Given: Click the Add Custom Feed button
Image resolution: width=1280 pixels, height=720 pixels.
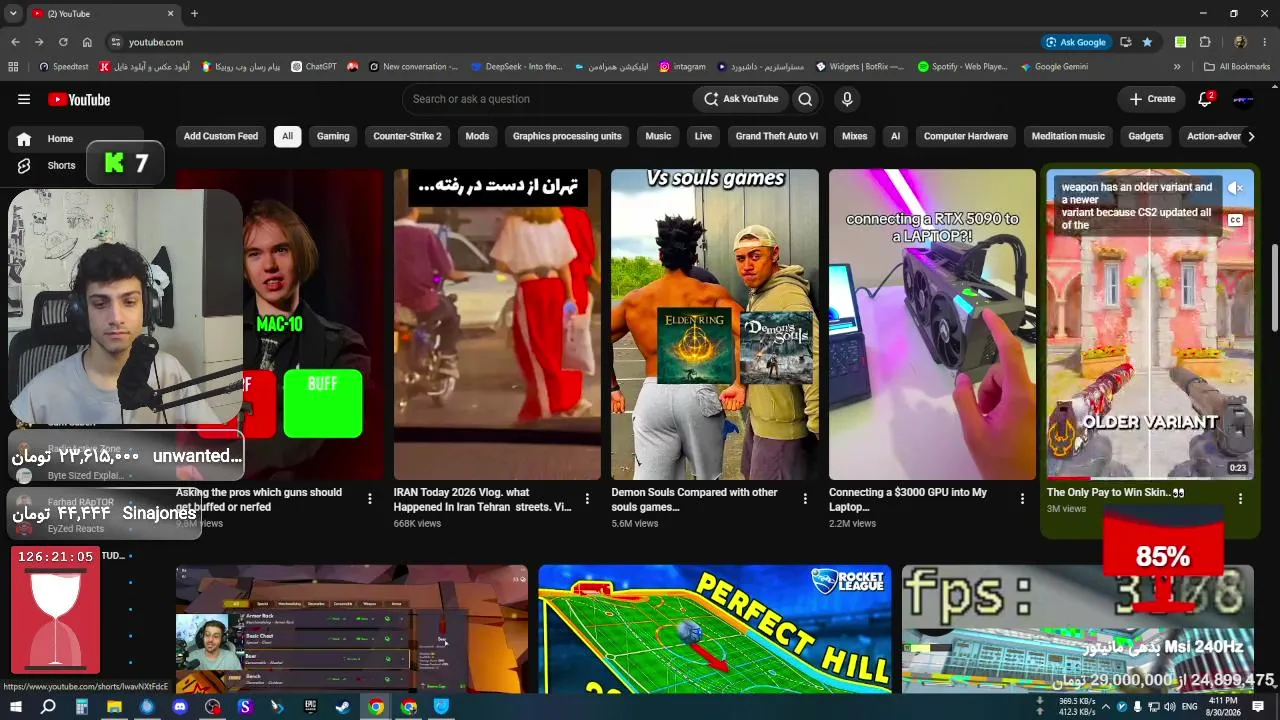Looking at the screenshot, I should click(x=221, y=136).
